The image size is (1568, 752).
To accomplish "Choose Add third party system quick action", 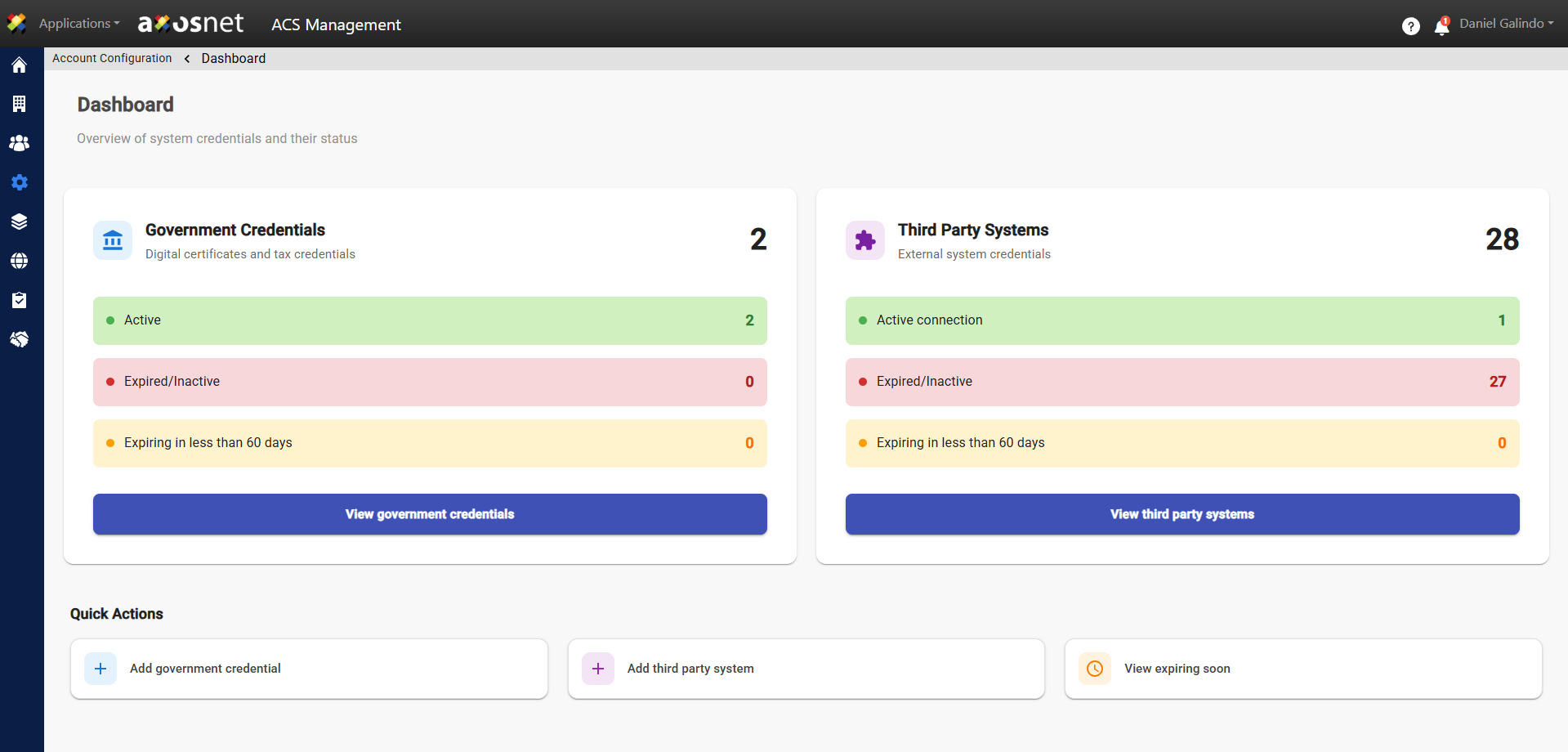I will click(806, 669).
